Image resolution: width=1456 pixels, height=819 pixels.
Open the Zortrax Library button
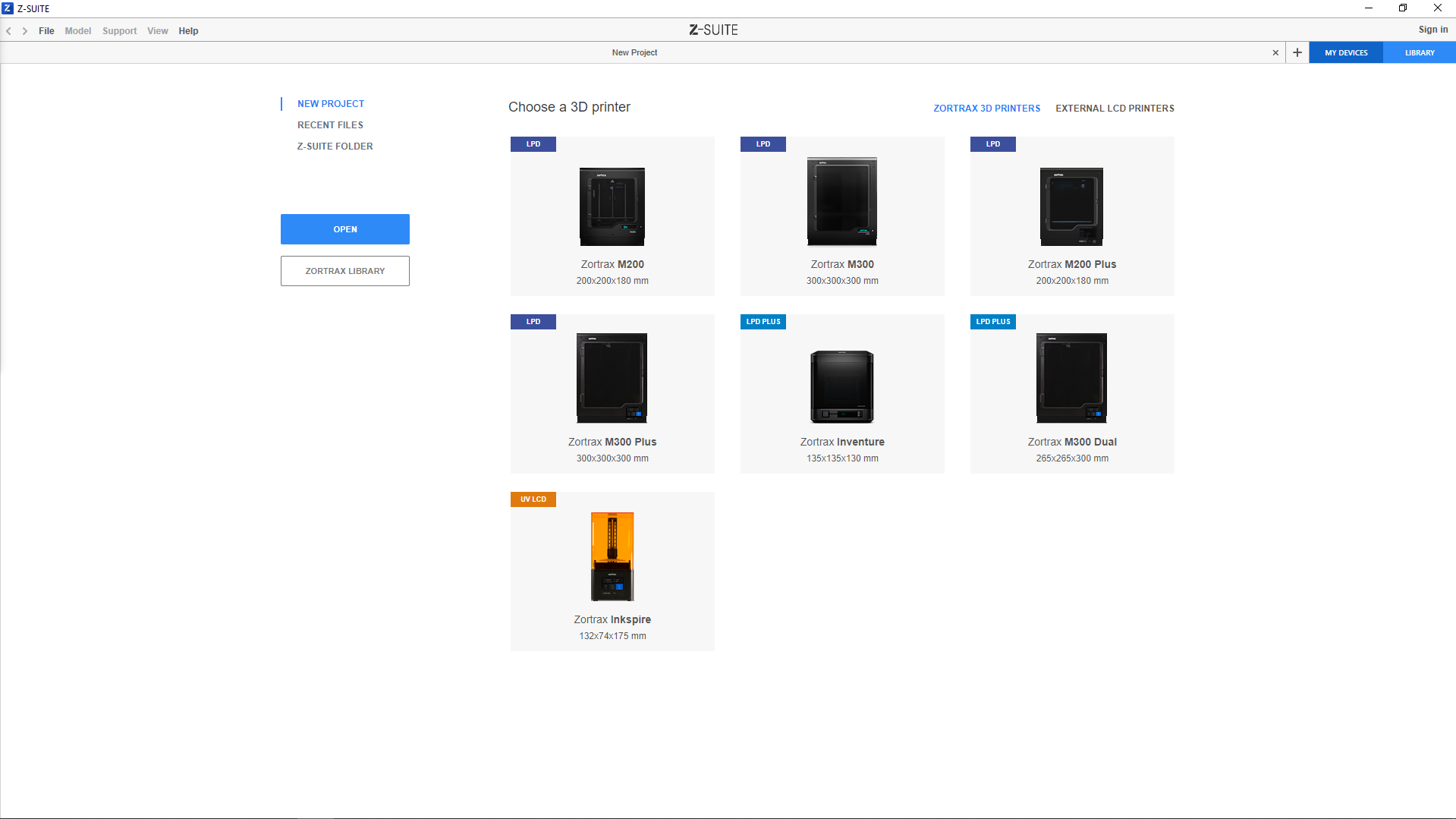point(345,271)
